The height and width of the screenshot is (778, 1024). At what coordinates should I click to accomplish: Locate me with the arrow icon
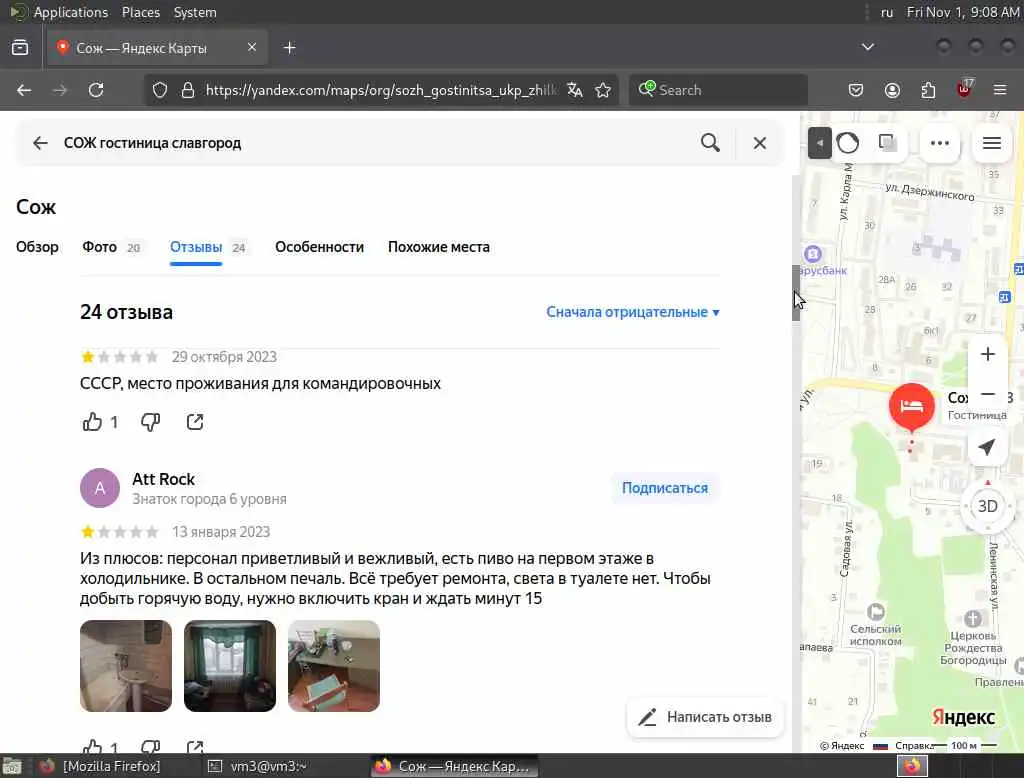tap(987, 447)
